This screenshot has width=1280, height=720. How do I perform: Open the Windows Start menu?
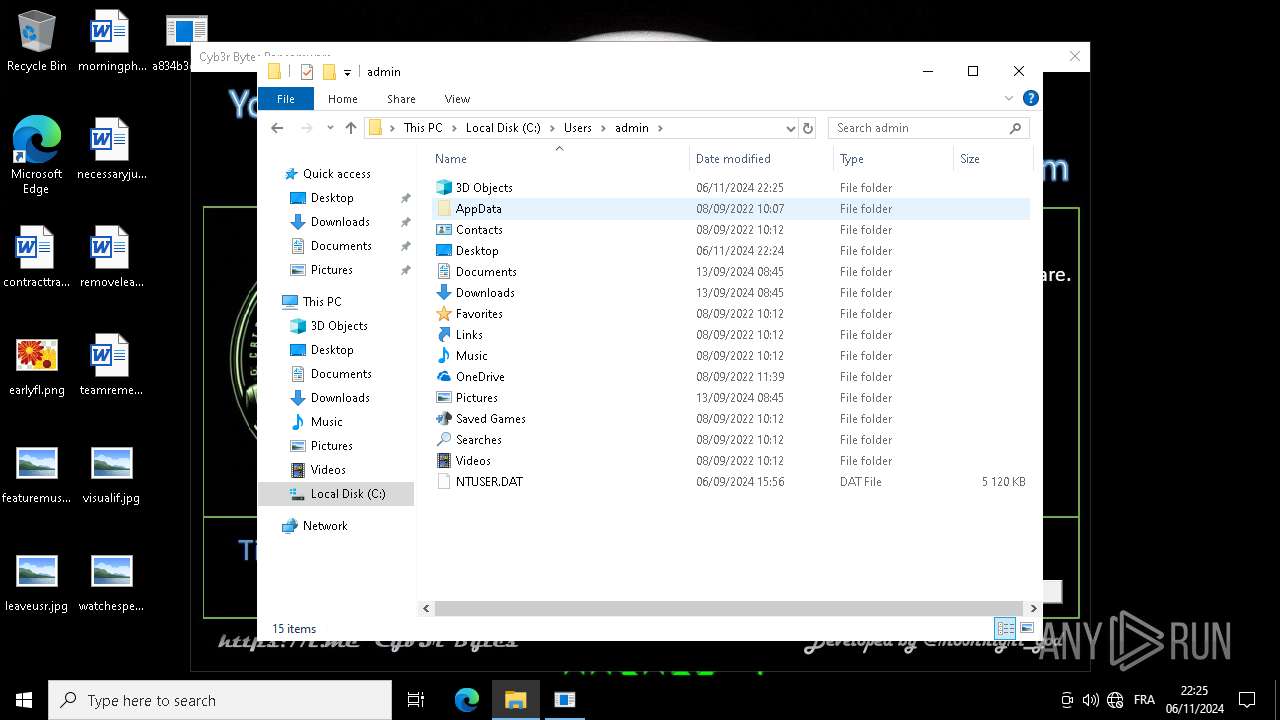[x=24, y=700]
